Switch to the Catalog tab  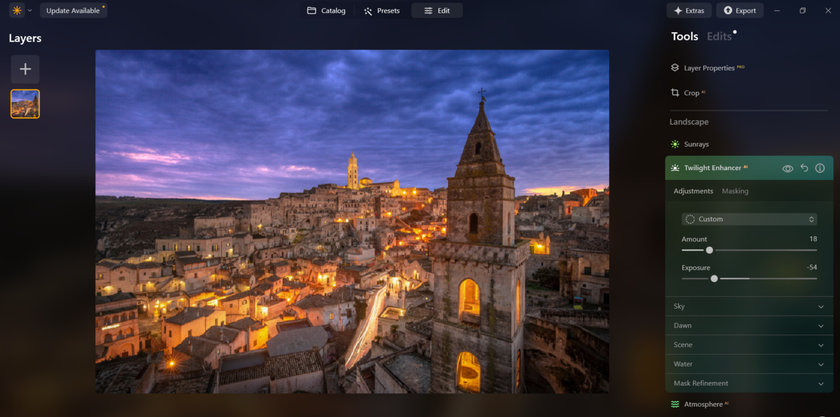pos(326,10)
